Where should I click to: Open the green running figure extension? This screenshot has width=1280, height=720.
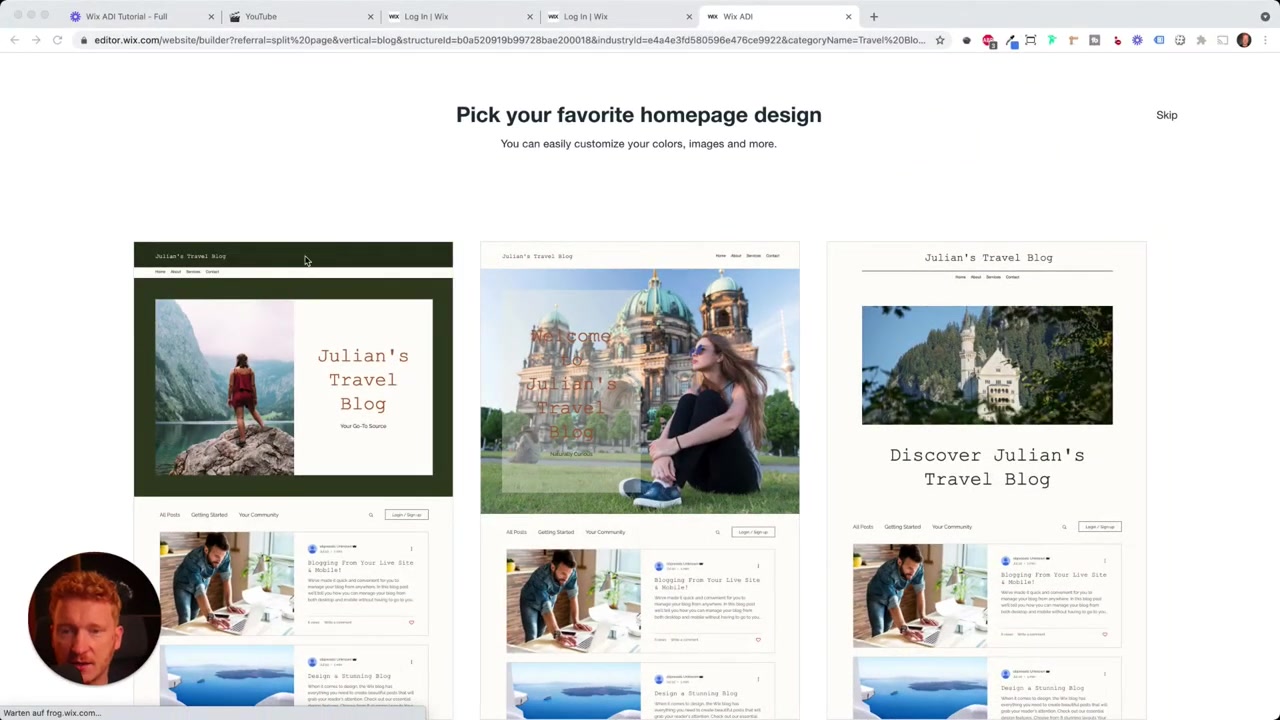(x=1052, y=40)
